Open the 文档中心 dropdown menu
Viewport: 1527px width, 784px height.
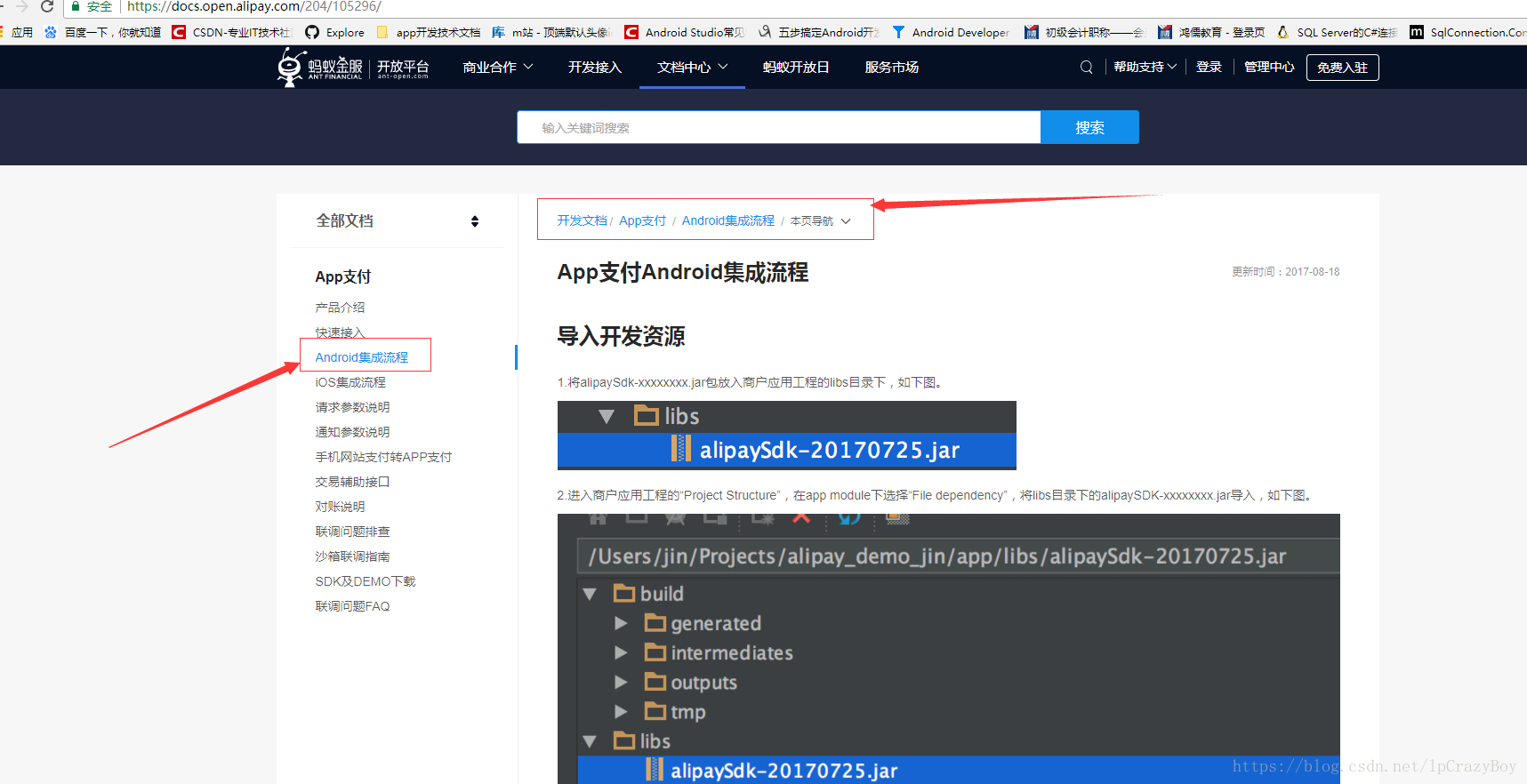693,67
